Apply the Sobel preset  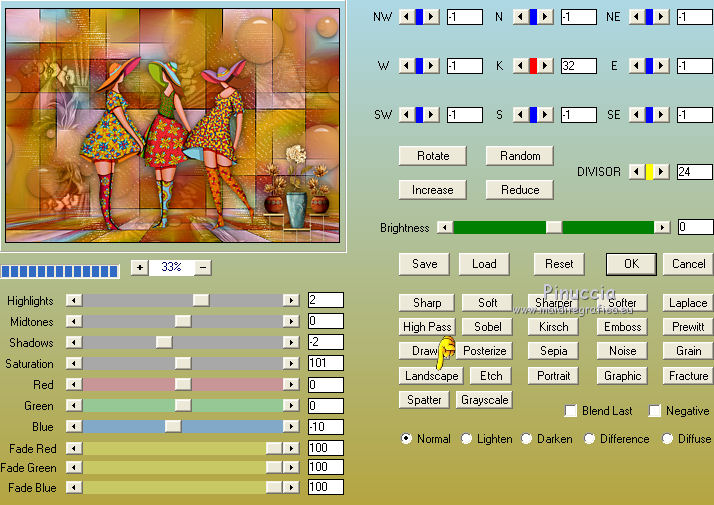[487, 327]
